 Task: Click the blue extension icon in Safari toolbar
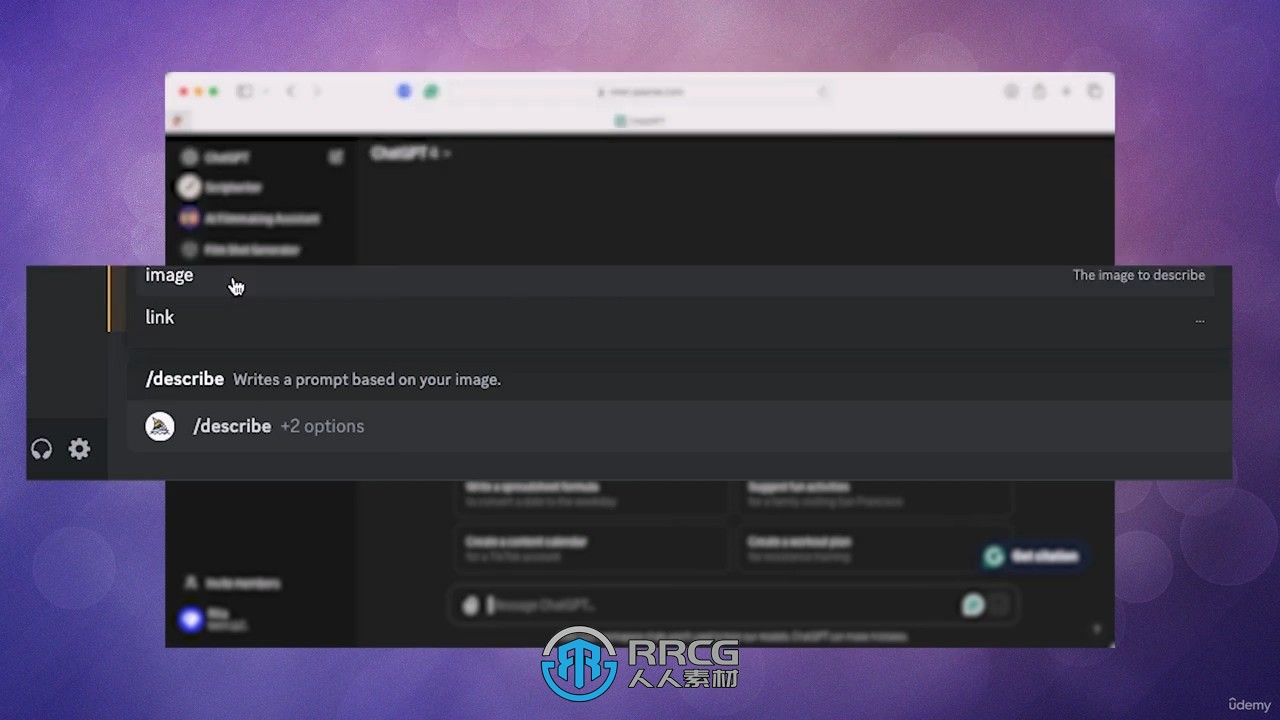(x=404, y=91)
